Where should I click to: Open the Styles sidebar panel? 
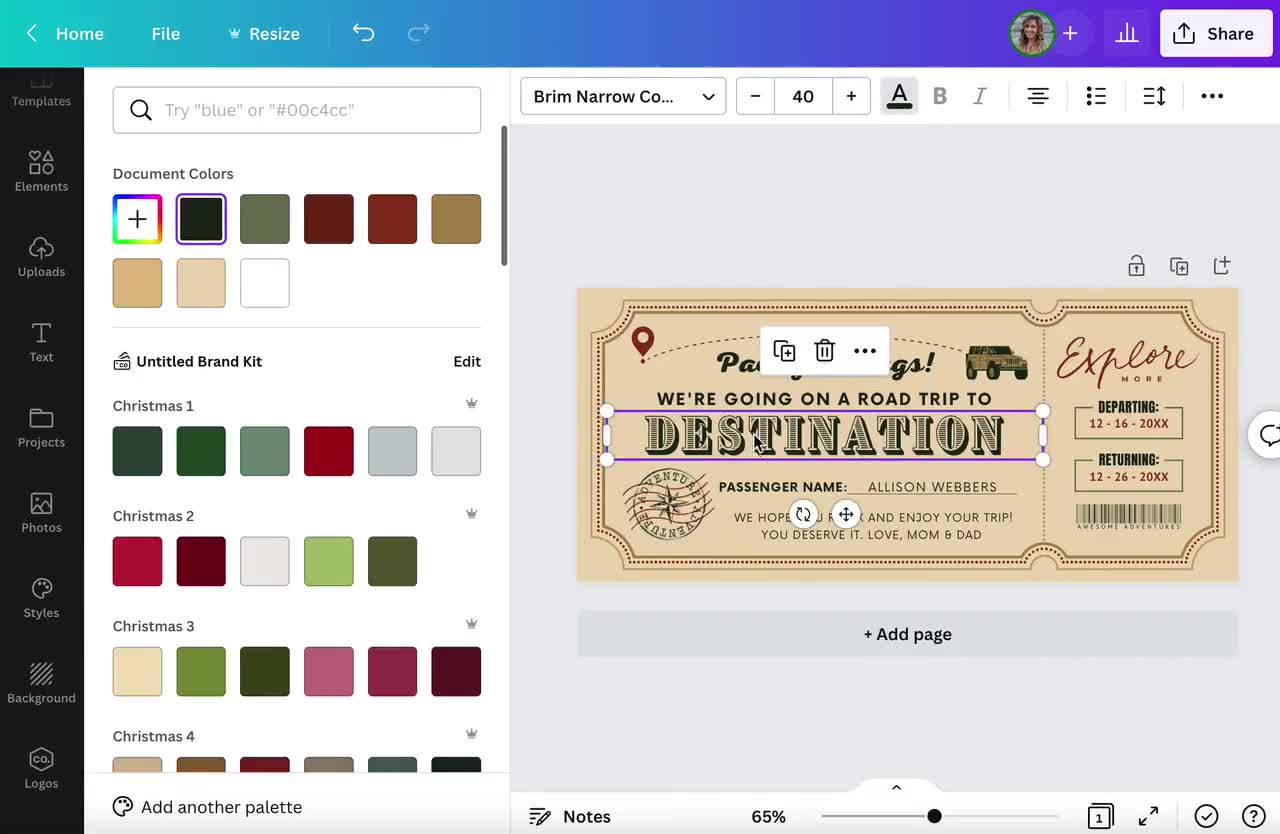[41, 598]
